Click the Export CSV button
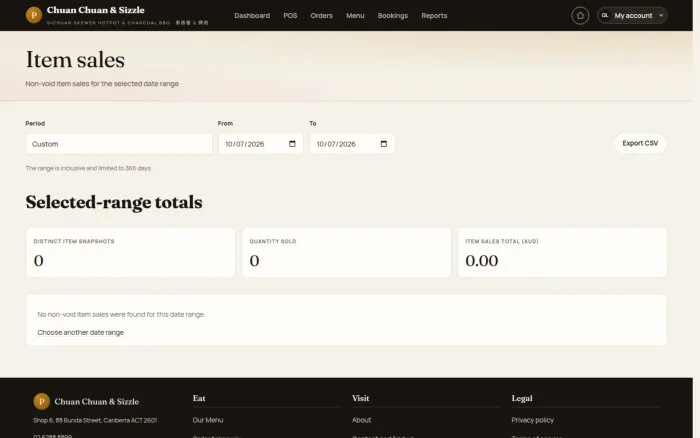This screenshot has width=700, height=438. click(640, 143)
